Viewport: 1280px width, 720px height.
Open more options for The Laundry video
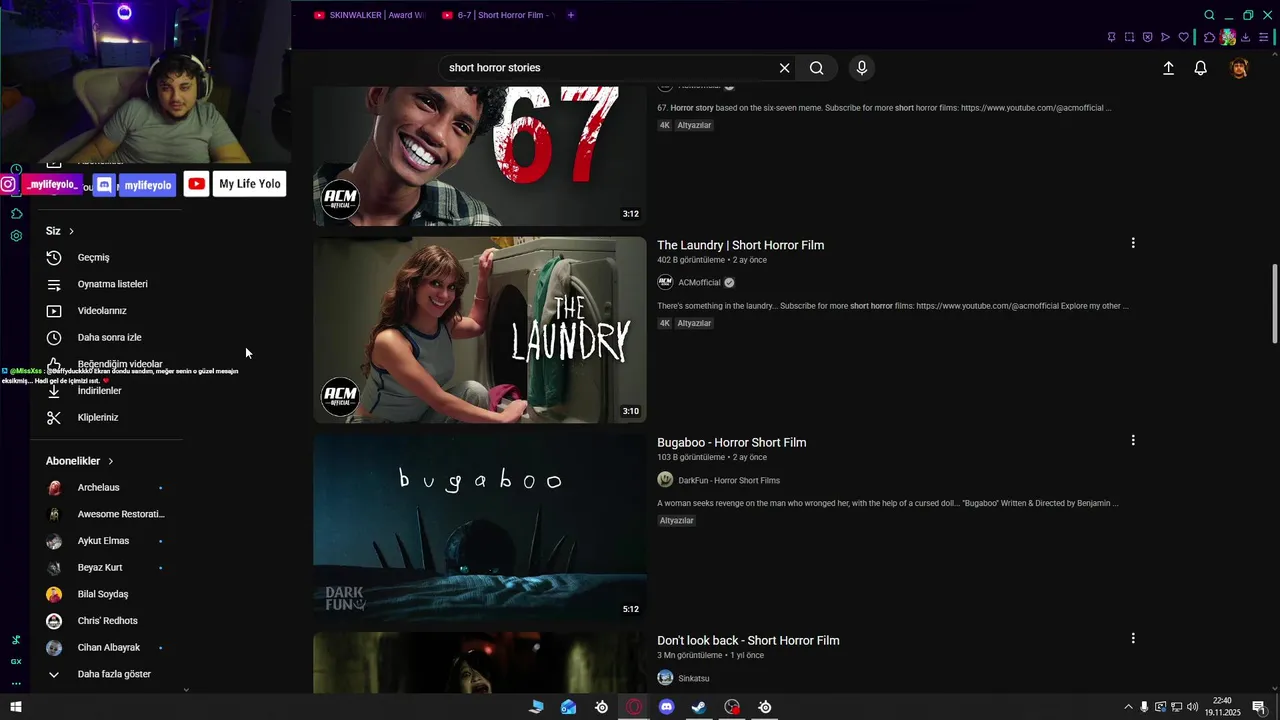(1133, 243)
